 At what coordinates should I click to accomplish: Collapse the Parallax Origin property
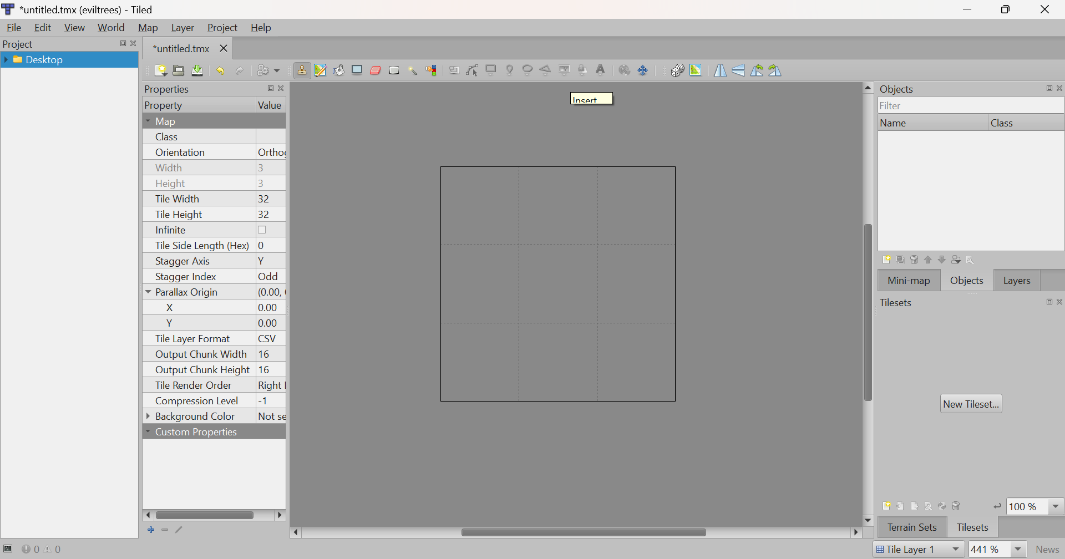coord(148,292)
